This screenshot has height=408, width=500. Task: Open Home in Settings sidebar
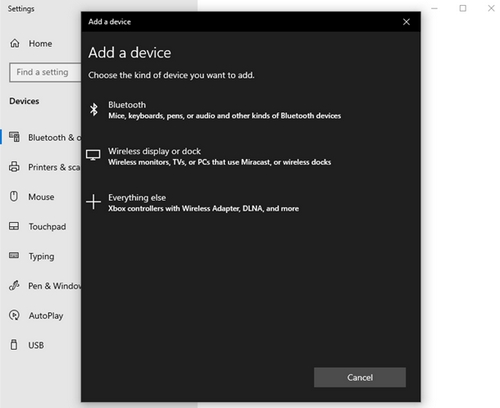click(x=40, y=43)
